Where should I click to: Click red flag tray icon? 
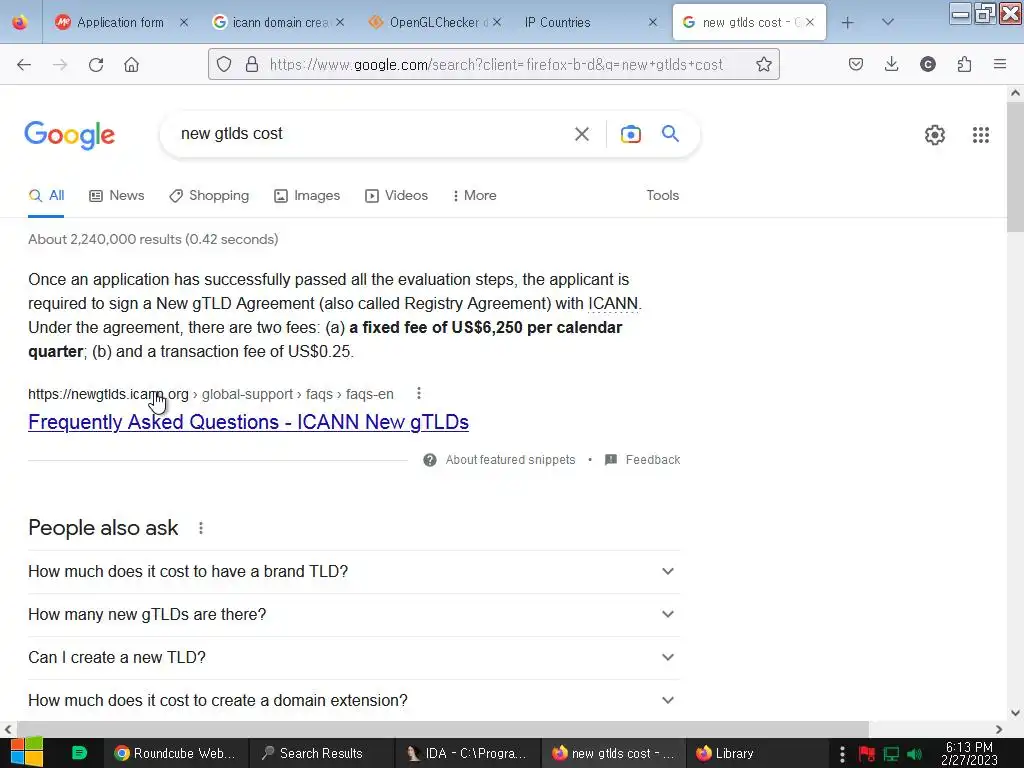[867, 754]
